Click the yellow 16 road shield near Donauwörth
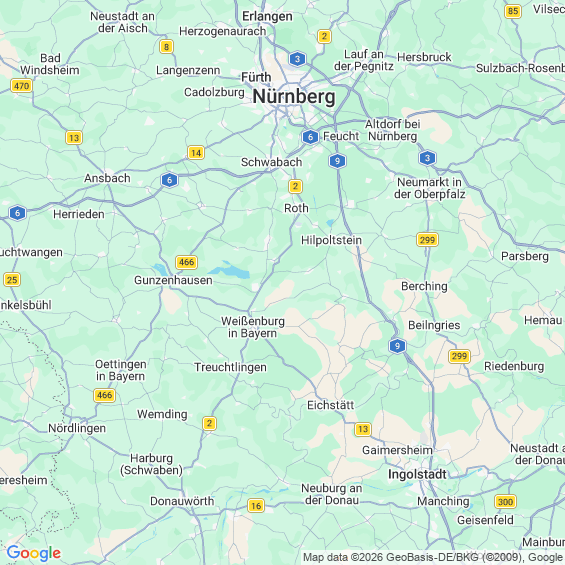Image resolution: width=565 pixels, height=565 pixels. (x=256, y=506)
